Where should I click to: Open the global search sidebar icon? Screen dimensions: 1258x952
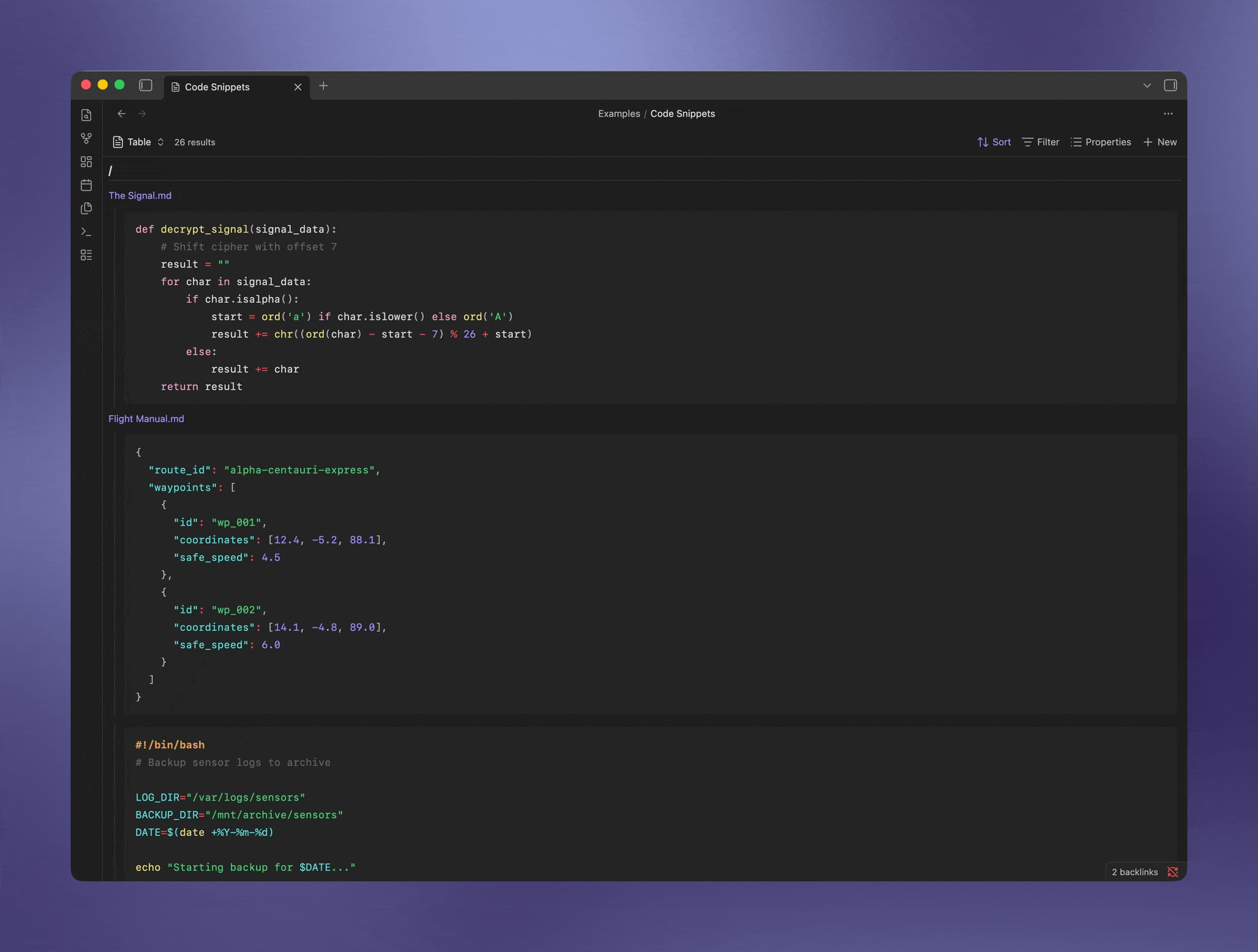86,115
